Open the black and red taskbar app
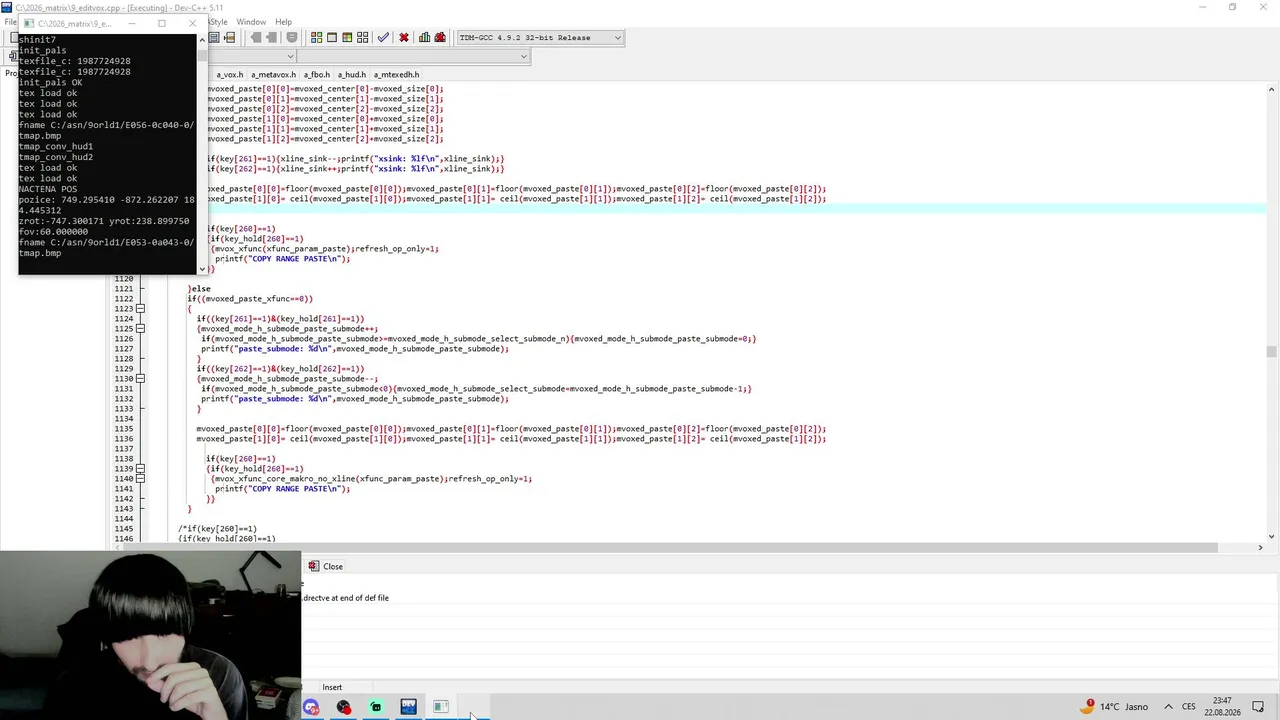 [344, 708]
